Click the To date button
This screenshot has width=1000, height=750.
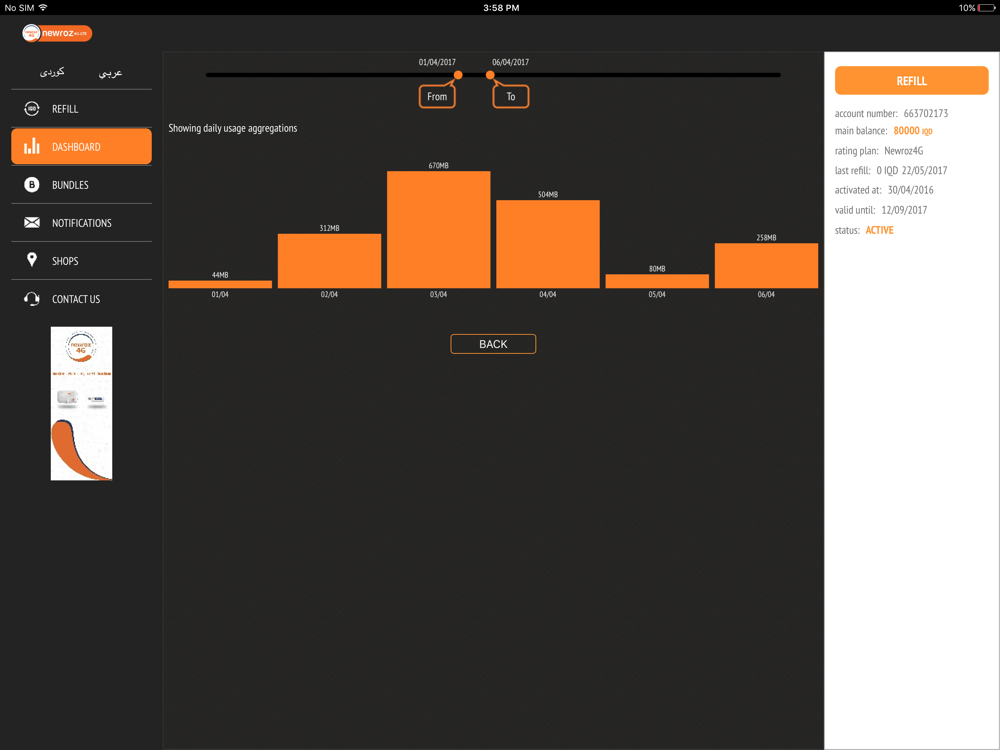511,96
